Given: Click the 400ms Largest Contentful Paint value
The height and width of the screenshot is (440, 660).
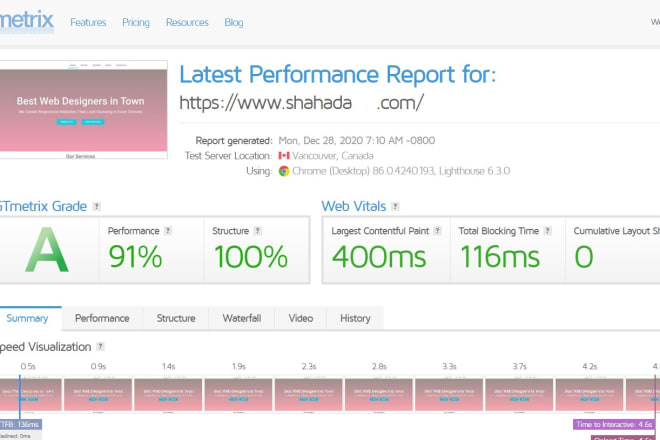Looking at the screenshot, I should tap(379, 256).
